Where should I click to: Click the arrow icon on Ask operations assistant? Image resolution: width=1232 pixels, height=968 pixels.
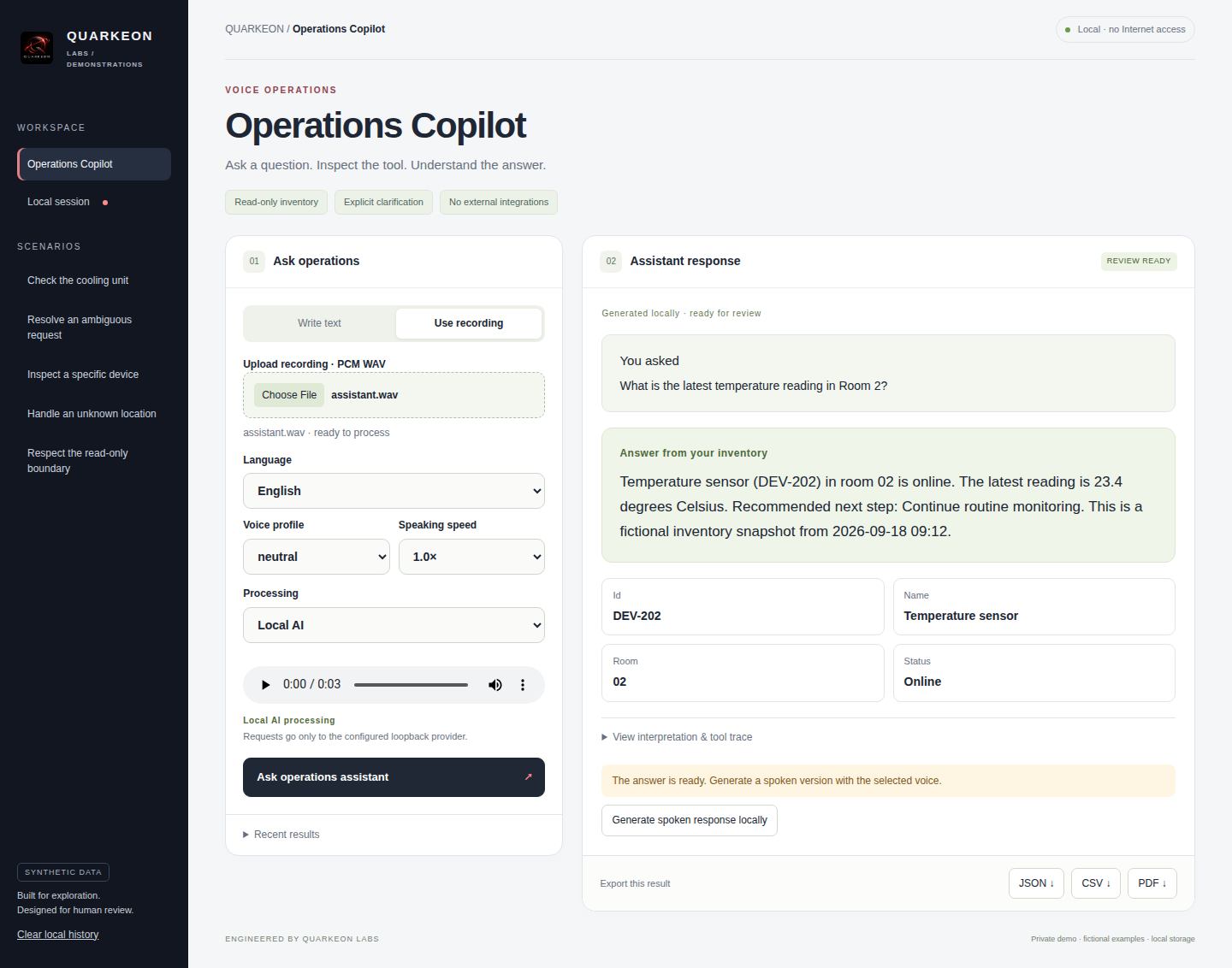tap(528, 777)
